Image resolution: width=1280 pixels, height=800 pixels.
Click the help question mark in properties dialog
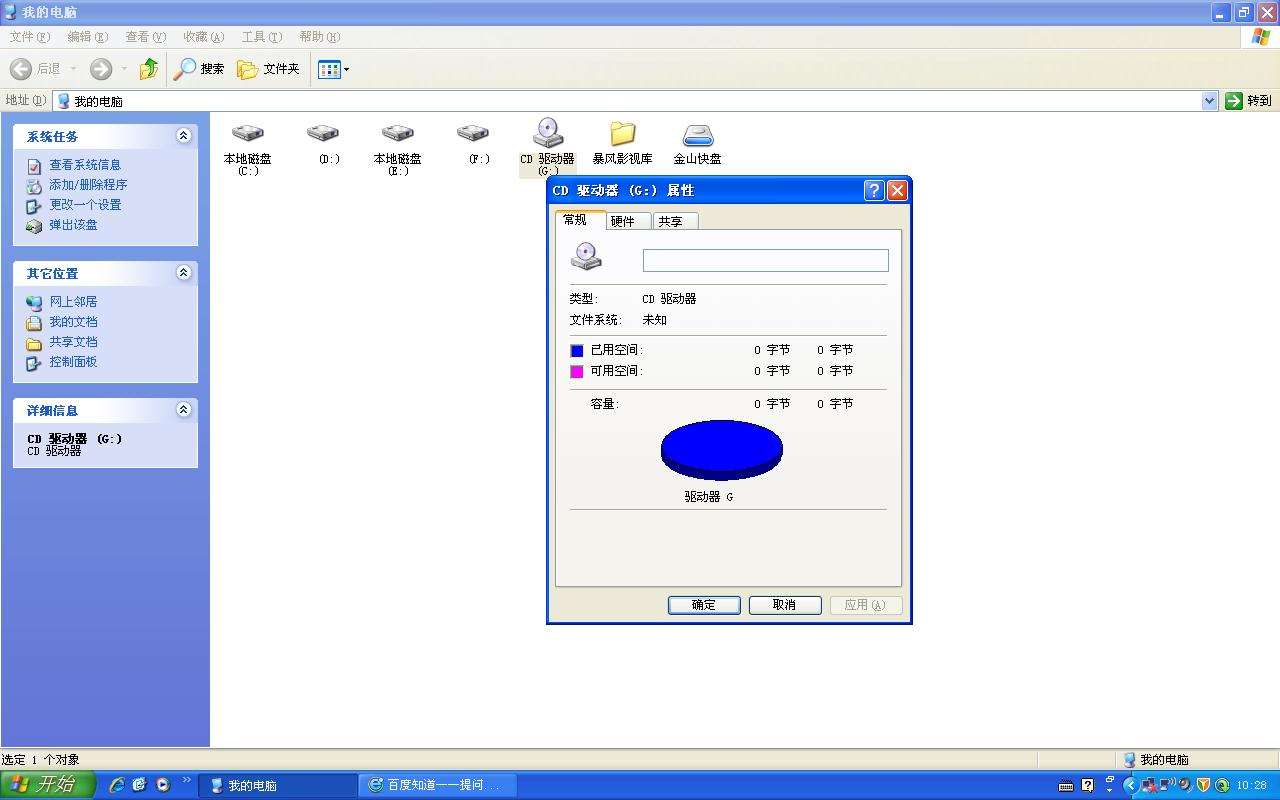pos(874,190)
